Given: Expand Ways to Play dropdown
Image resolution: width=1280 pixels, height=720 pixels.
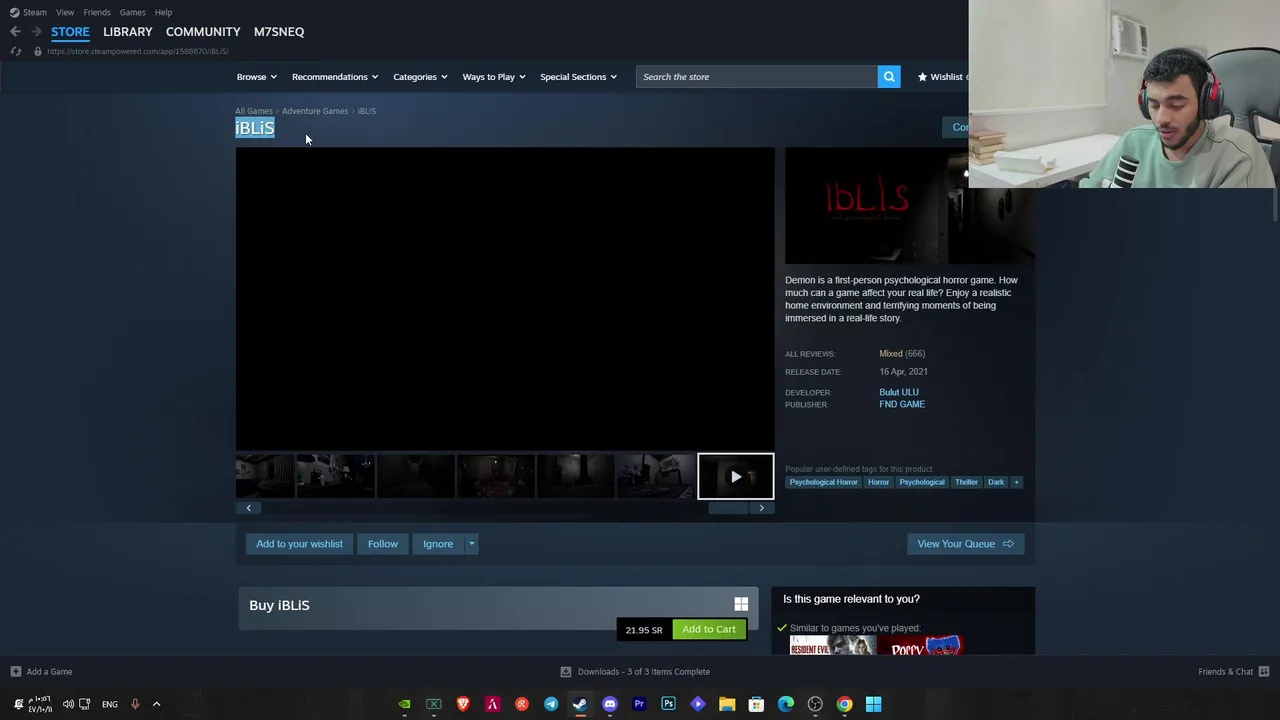Looking at the screenshot, I should pos(493,77).
